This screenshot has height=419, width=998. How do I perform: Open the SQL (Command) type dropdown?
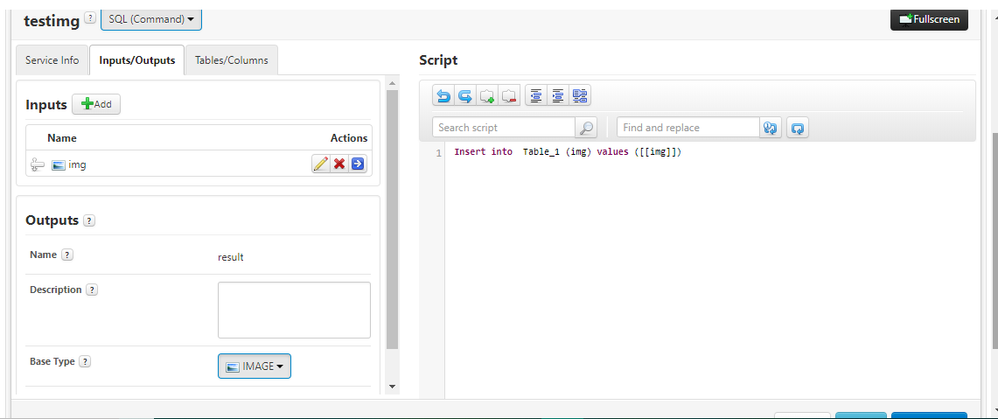coord(151,19)
